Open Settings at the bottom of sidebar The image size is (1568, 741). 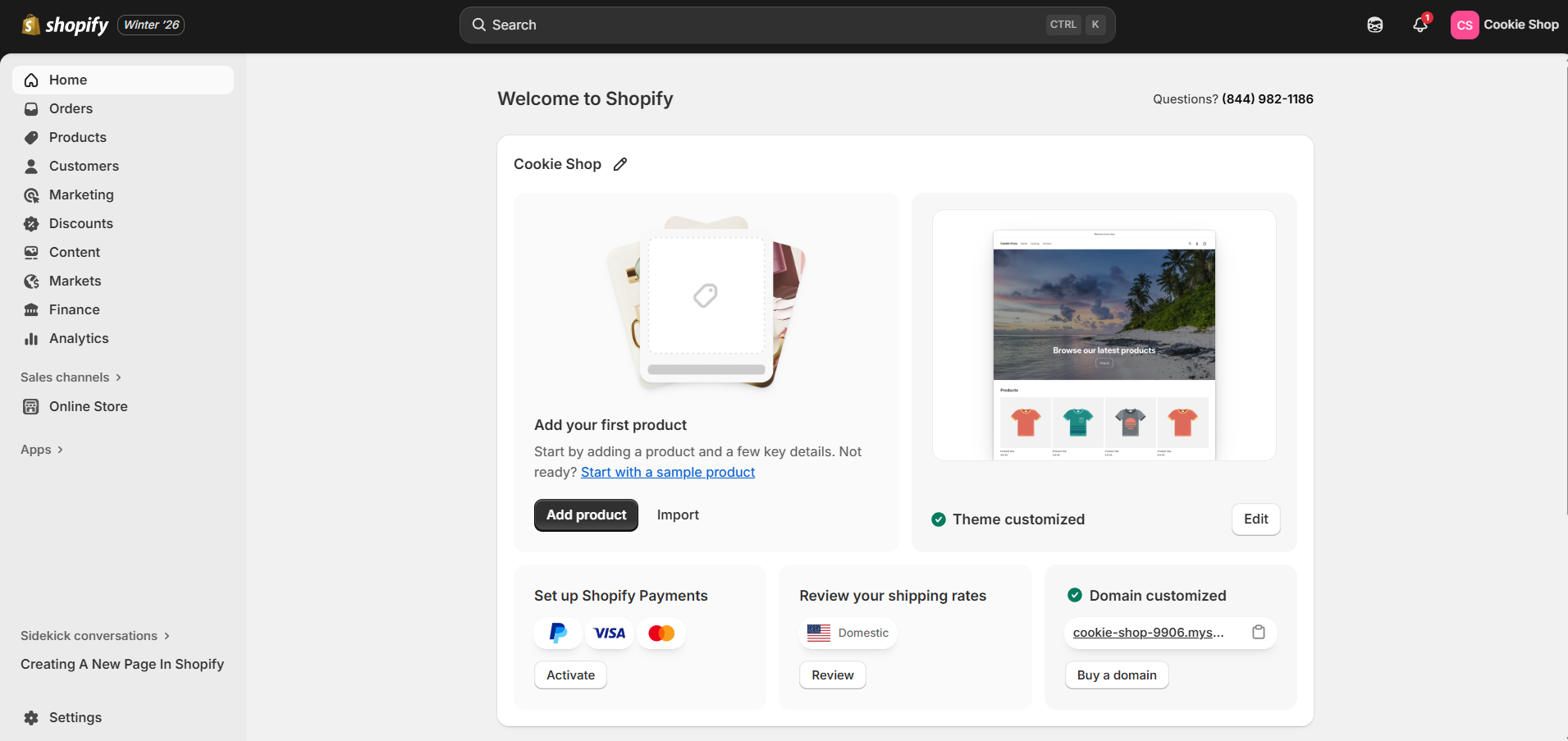point(75,717)
